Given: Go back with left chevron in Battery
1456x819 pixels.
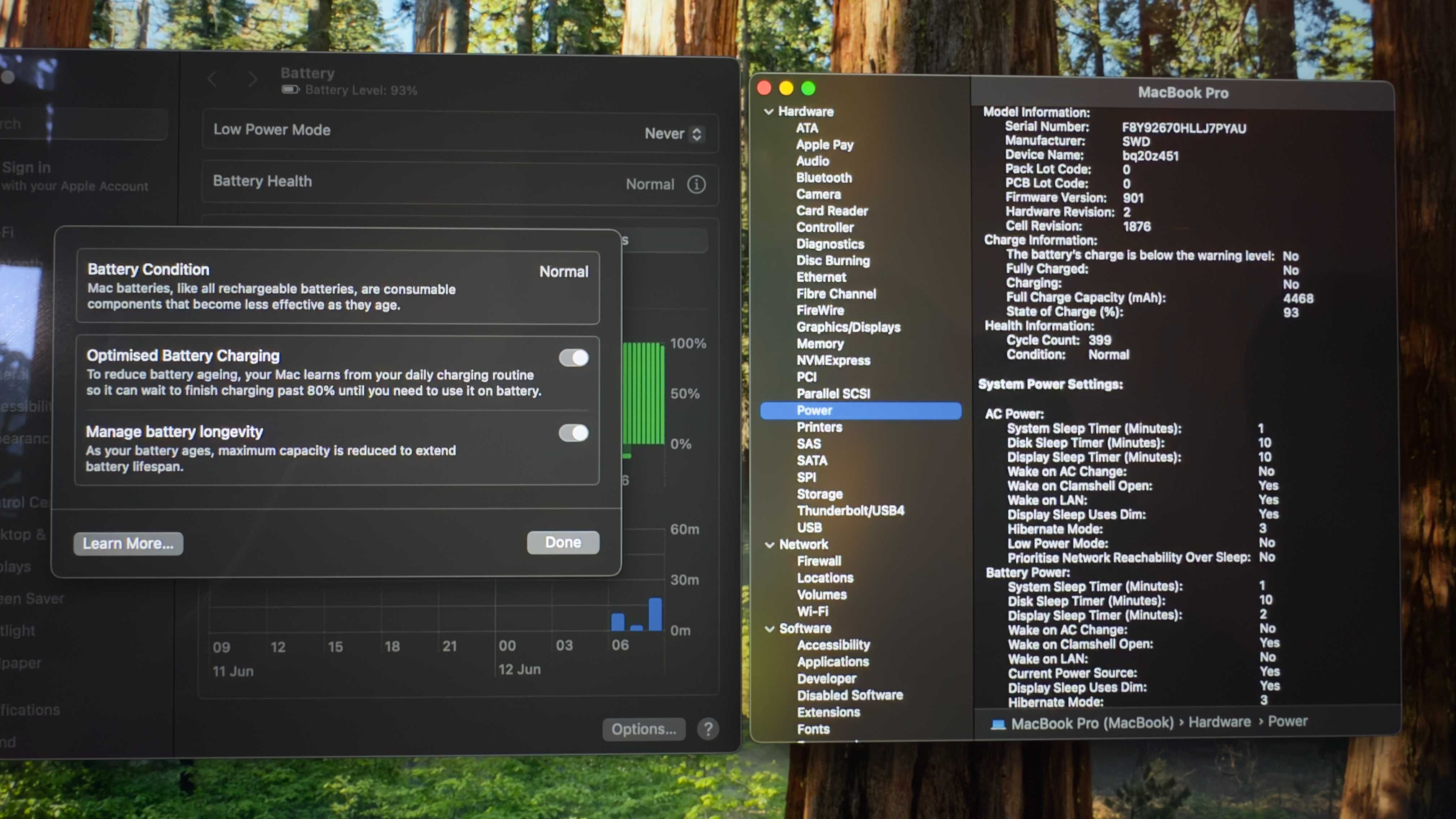Looking at the screenshot, I should (x=212, y=79).
